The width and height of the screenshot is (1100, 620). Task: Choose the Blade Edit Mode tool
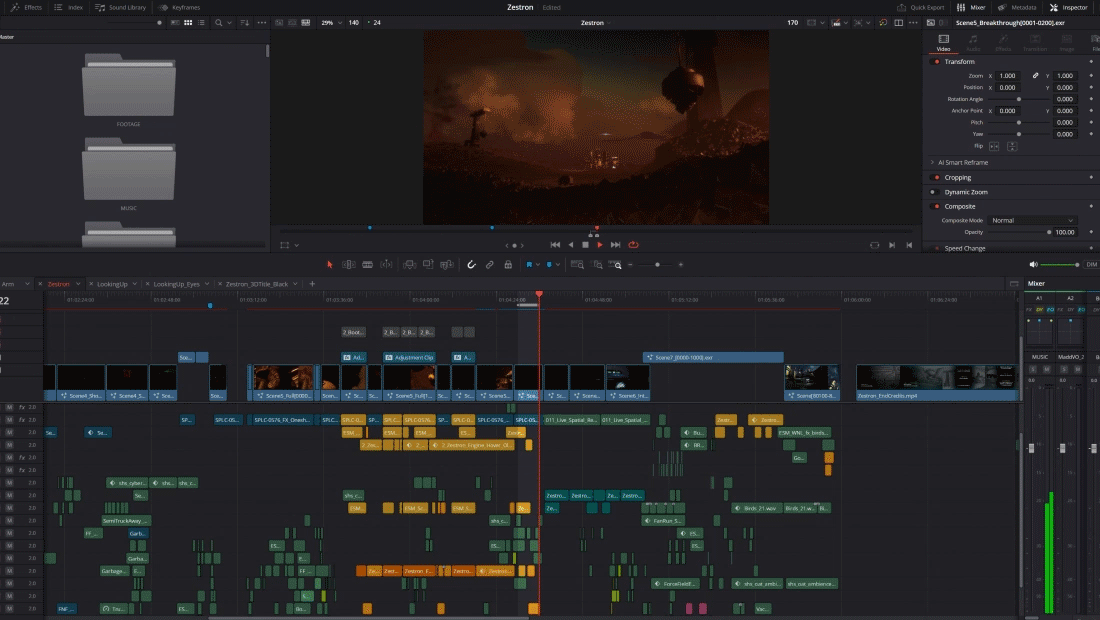click(x=367, y=264)
